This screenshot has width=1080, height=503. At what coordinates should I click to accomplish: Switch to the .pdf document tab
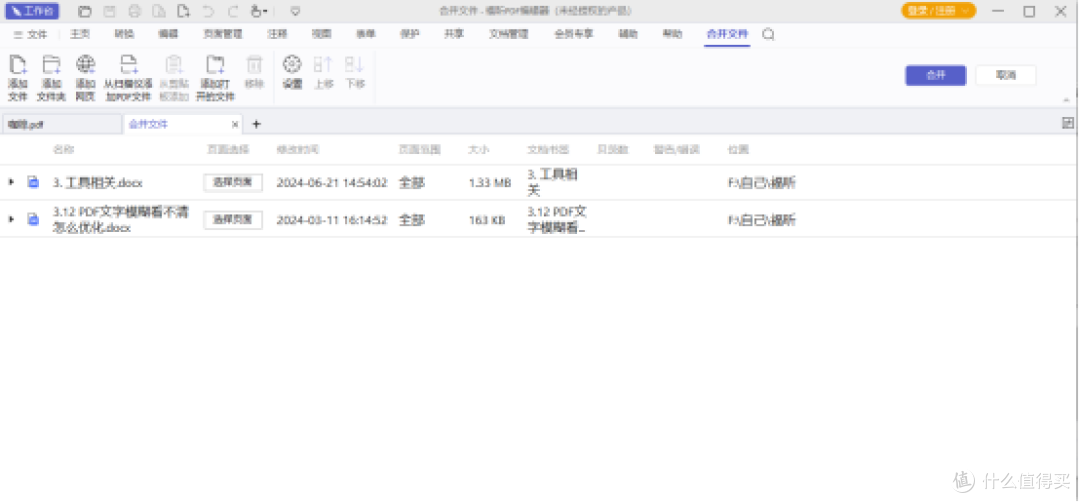(61, 124)
